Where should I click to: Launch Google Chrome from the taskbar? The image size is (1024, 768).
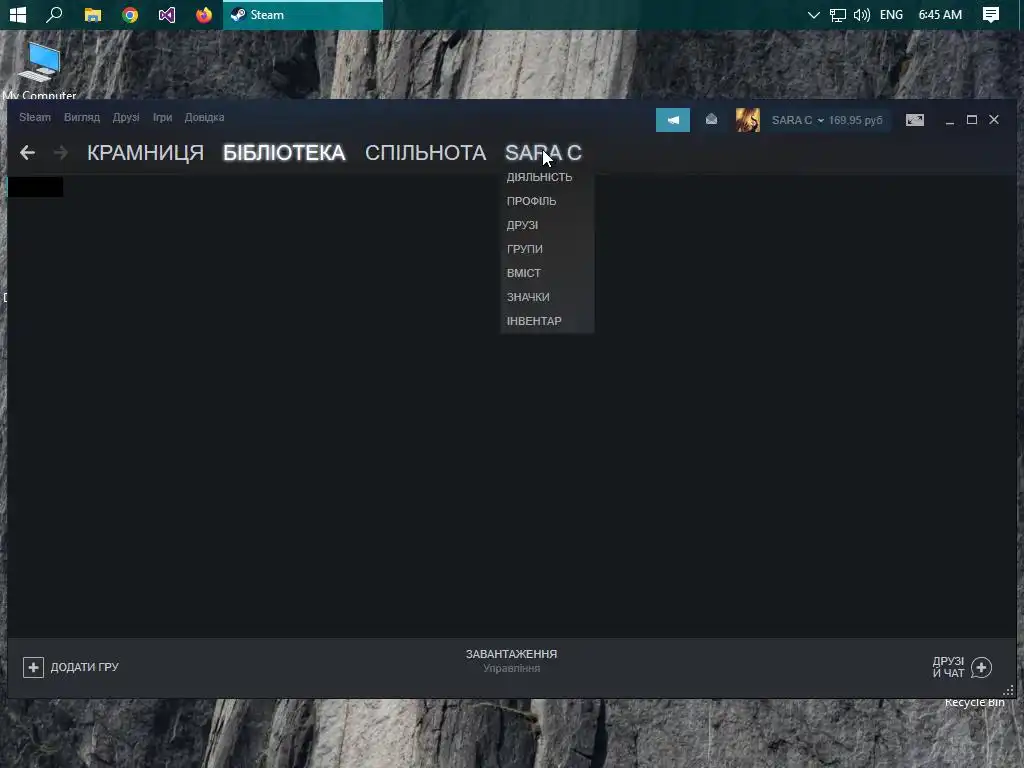(x=130, y=14)
